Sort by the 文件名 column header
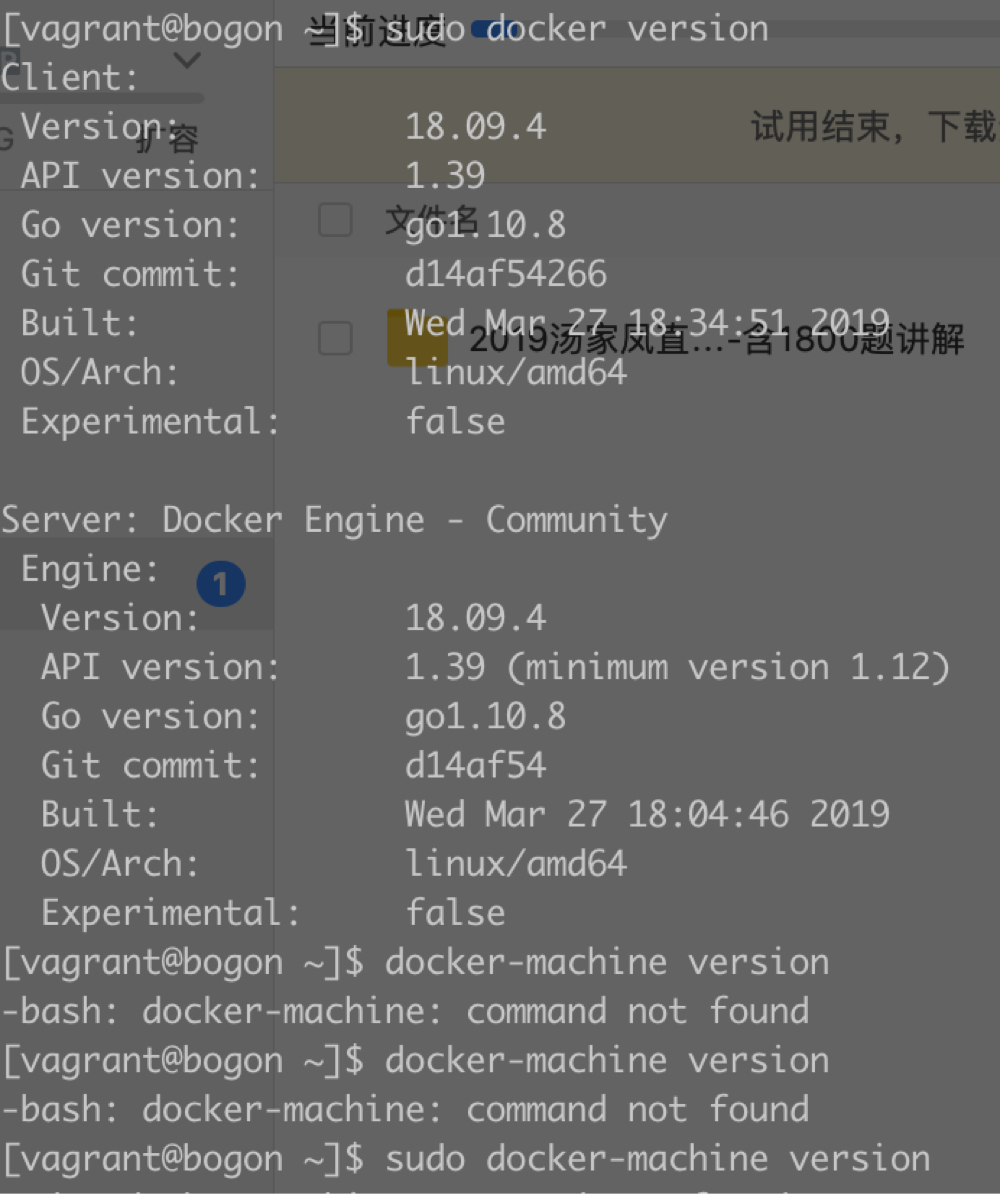 [432, 220]
